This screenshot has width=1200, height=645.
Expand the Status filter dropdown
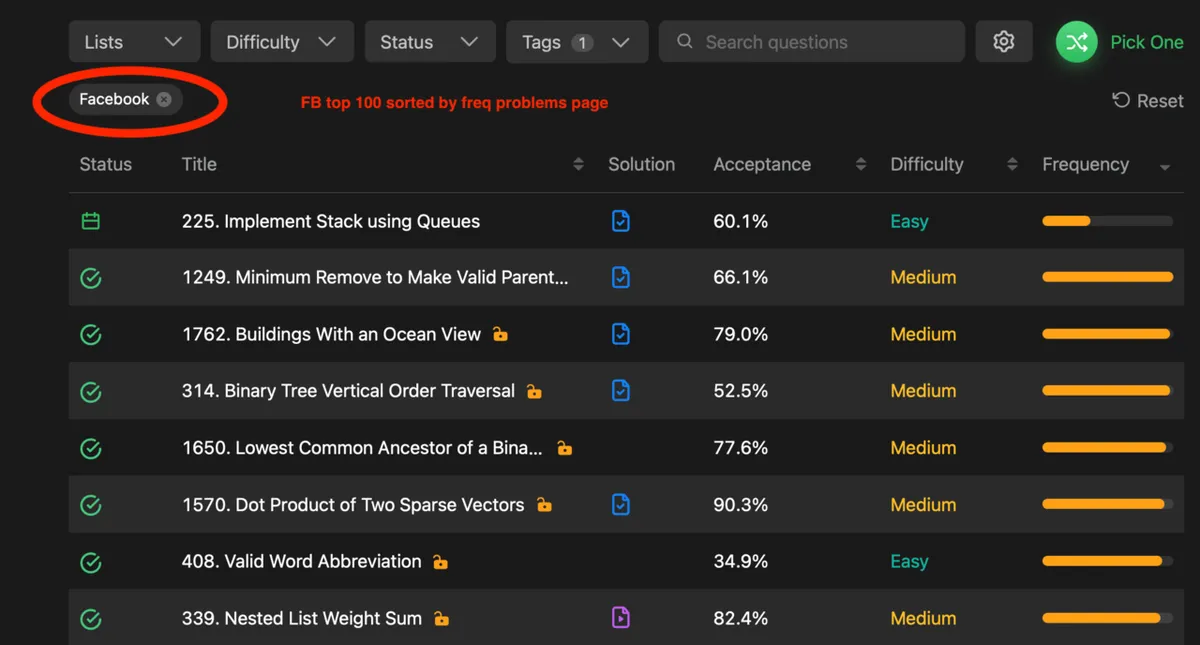point(429,42)
